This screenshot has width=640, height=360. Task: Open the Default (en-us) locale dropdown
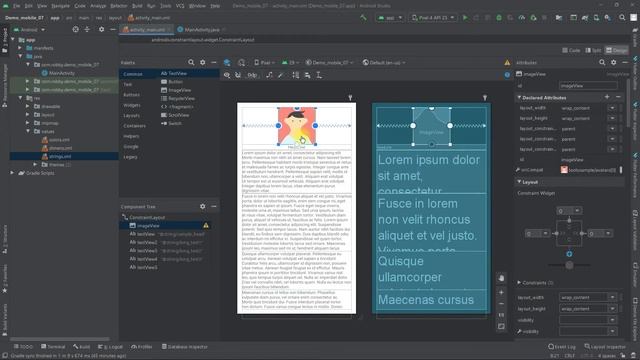[x=384, y=62]
